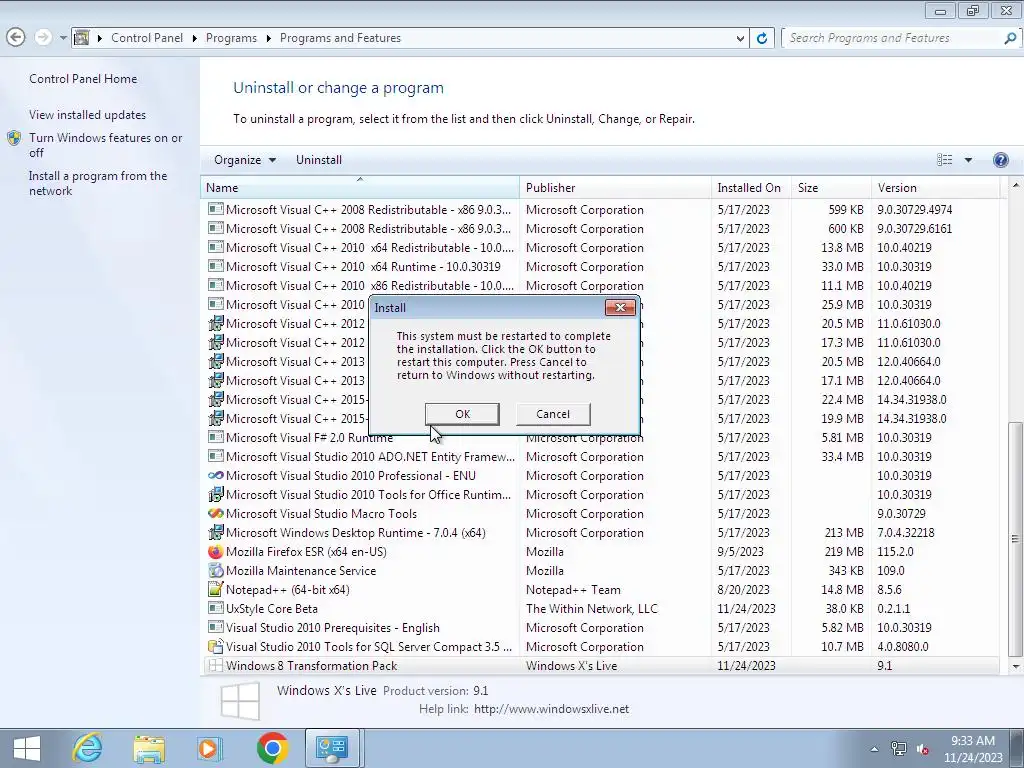Click the Firefox program icon
The height and width of the screenshot is (768, 1024).
tap(215, 552)
